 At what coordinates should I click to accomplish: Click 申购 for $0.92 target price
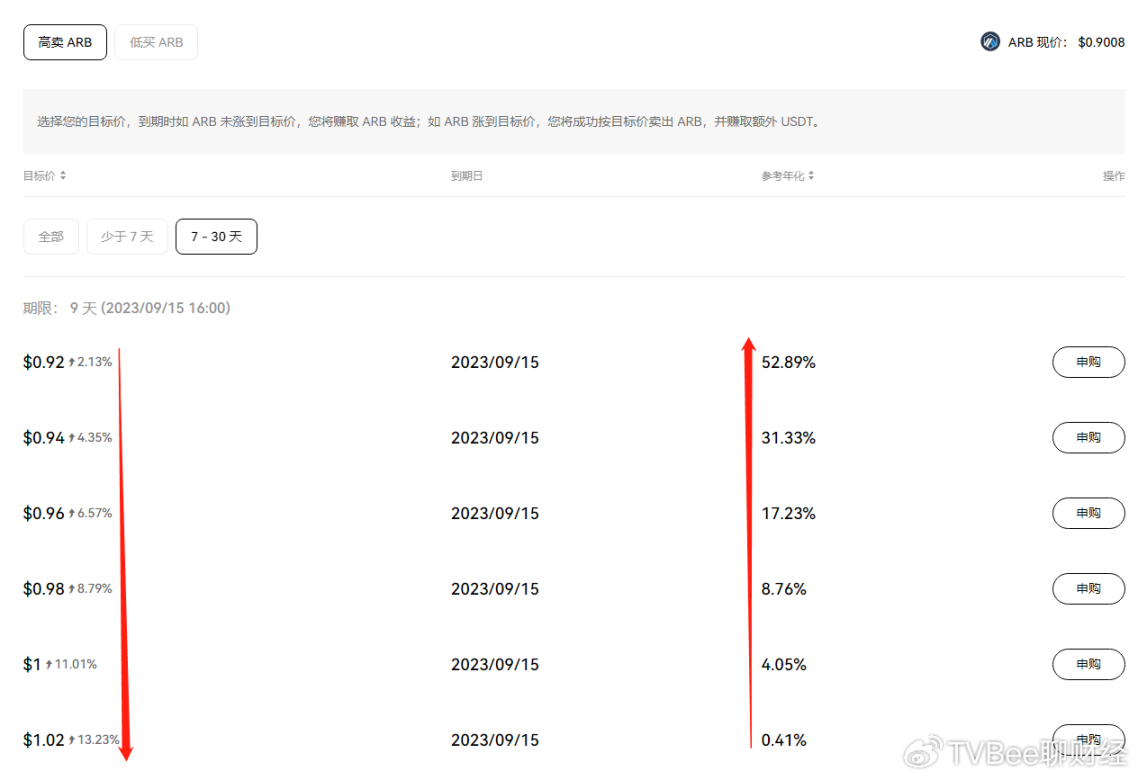pyautogui.click(x=1088, y=362)
